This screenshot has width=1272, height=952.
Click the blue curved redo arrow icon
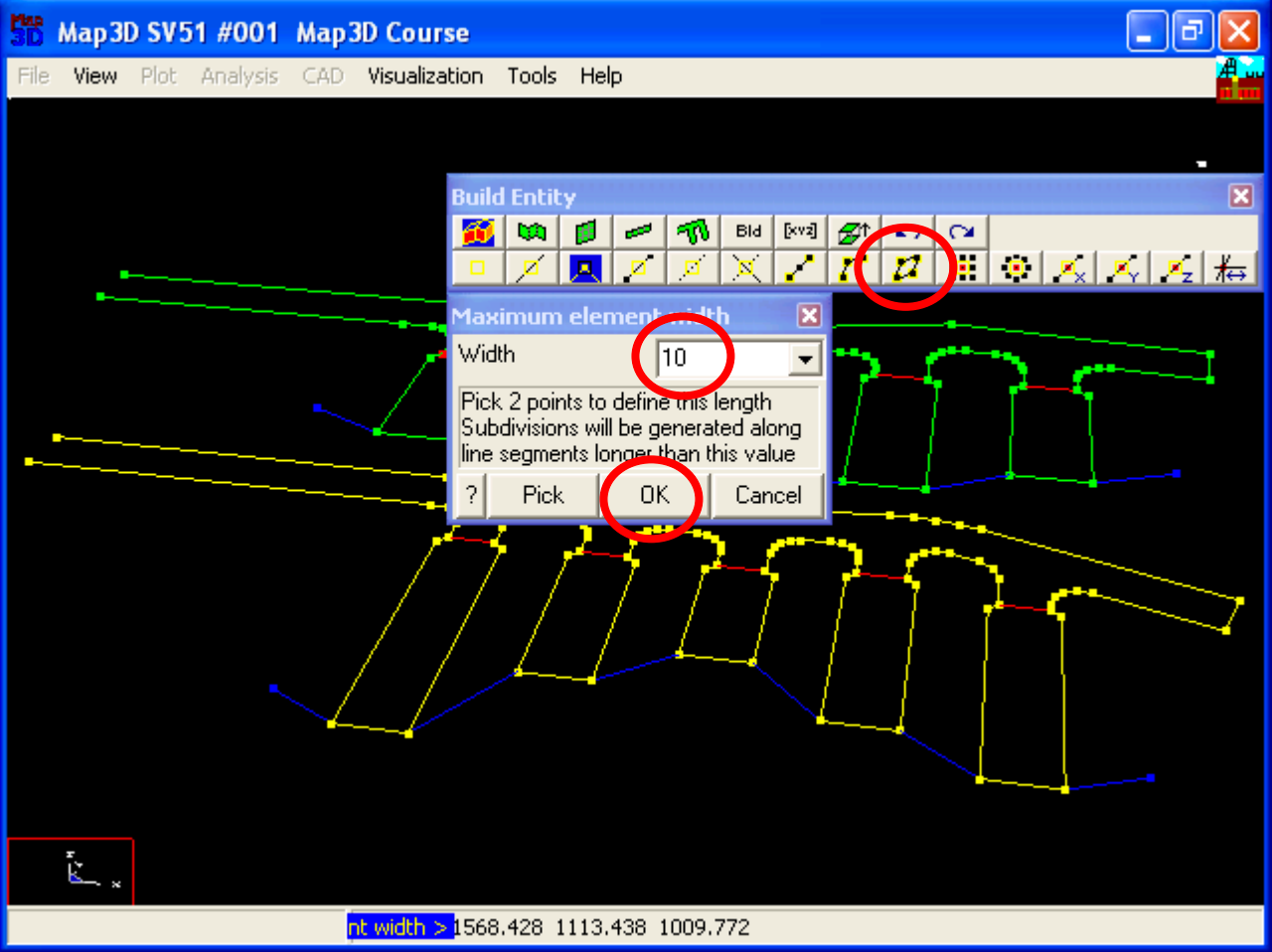(961, 232)
